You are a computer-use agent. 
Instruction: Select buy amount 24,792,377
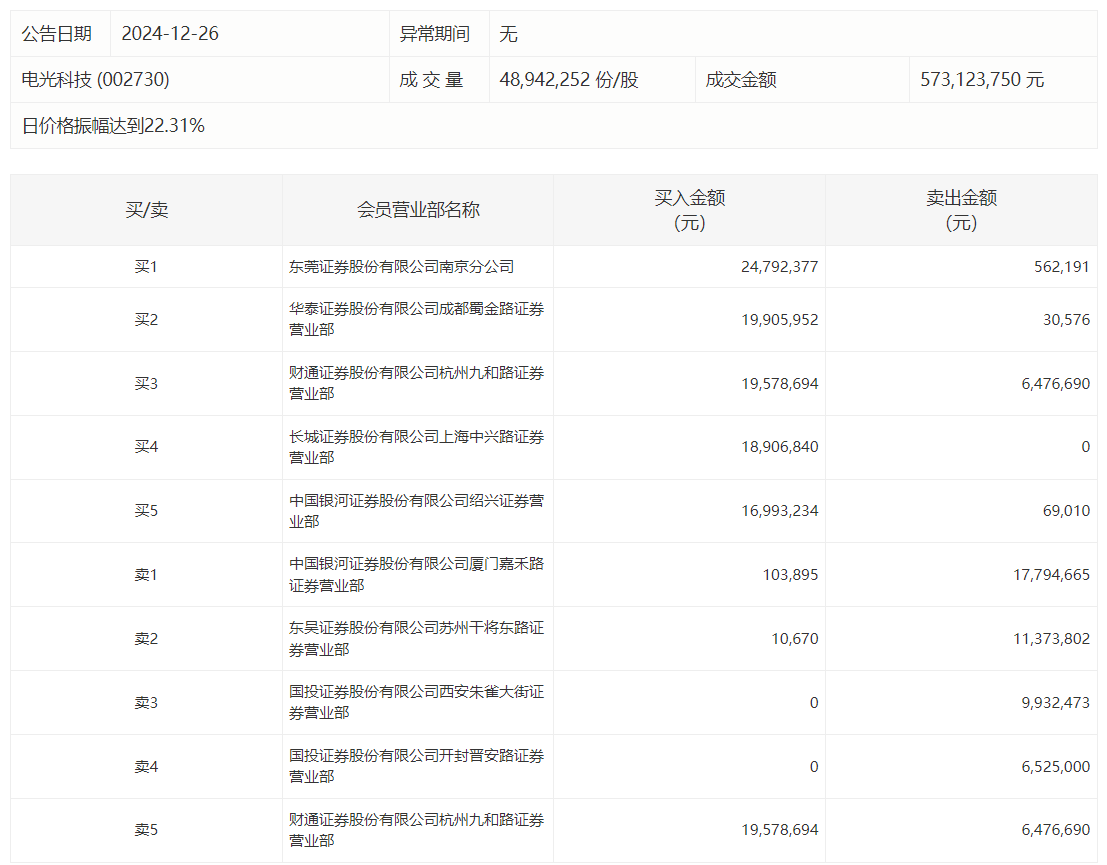[x=779, y=267]
